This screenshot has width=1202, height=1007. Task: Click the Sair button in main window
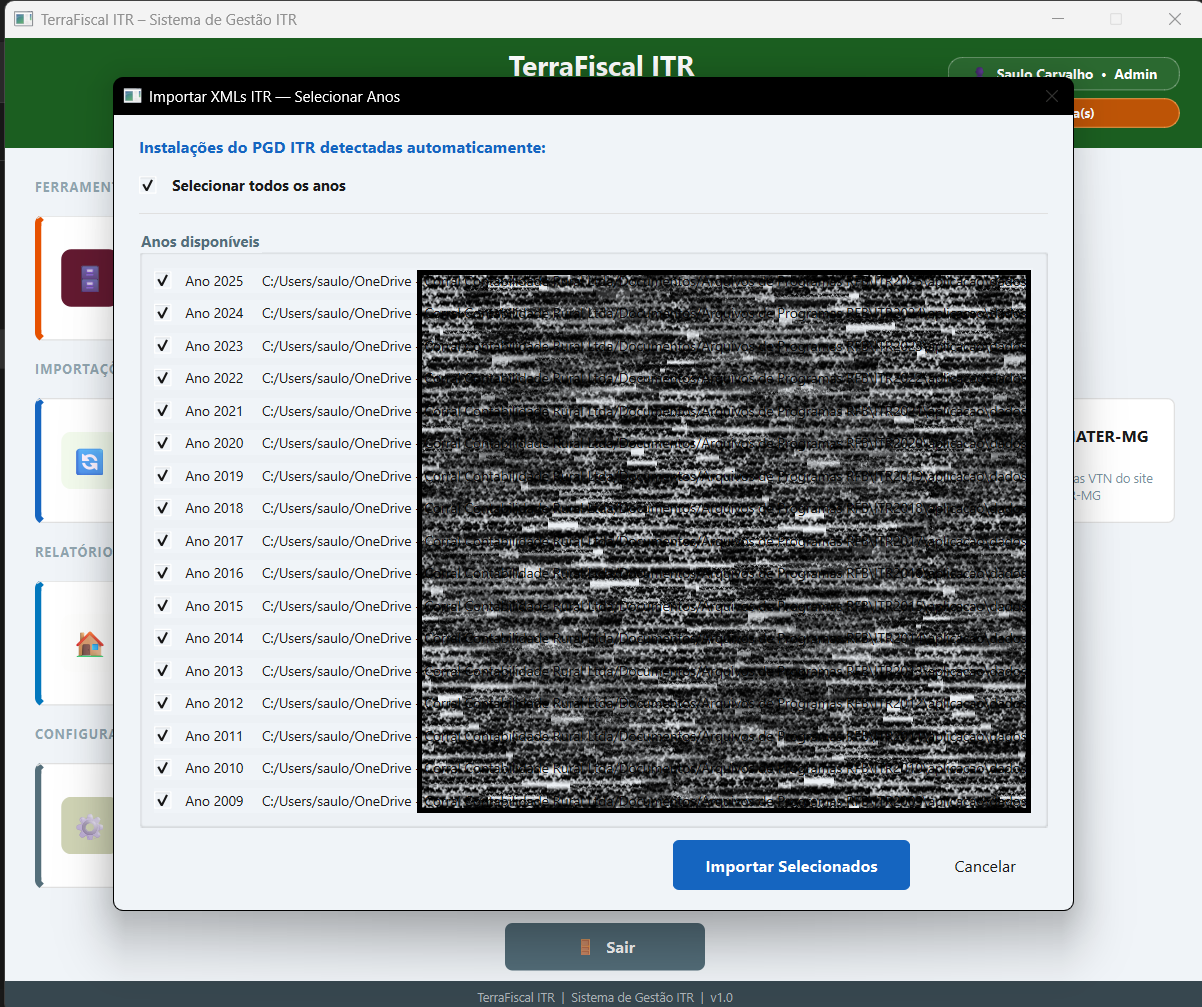tap(605, 947)
